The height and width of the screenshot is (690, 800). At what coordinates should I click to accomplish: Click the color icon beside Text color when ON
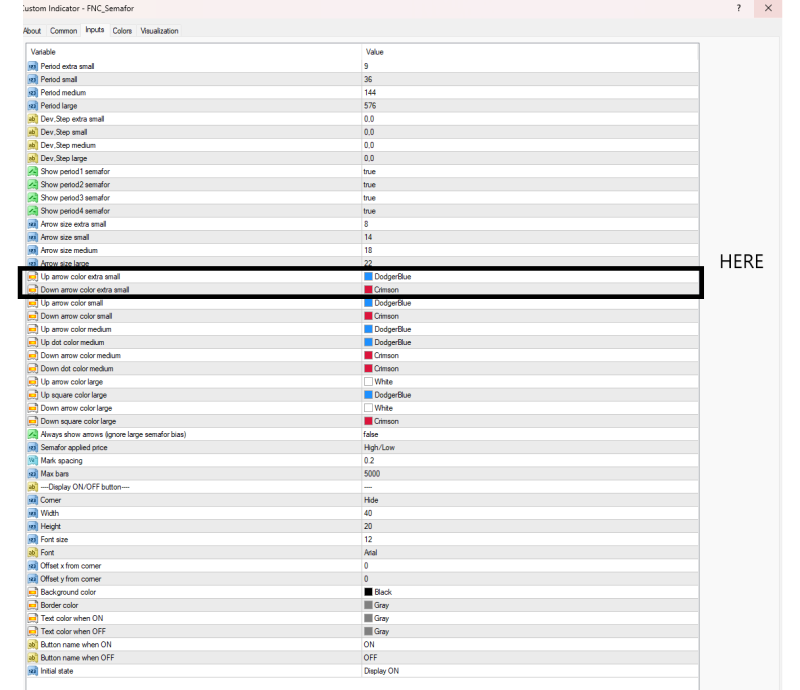pyautogui.click(x=33, y=618)
